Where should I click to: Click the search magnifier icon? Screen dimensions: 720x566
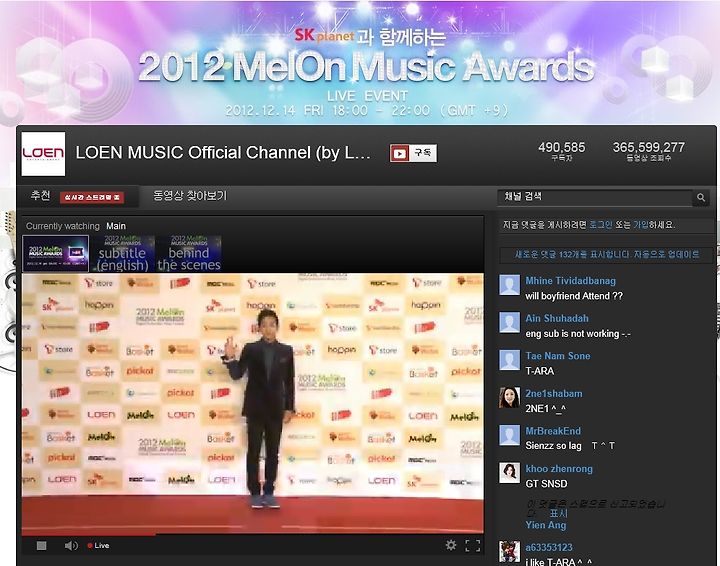pos(701,197)
